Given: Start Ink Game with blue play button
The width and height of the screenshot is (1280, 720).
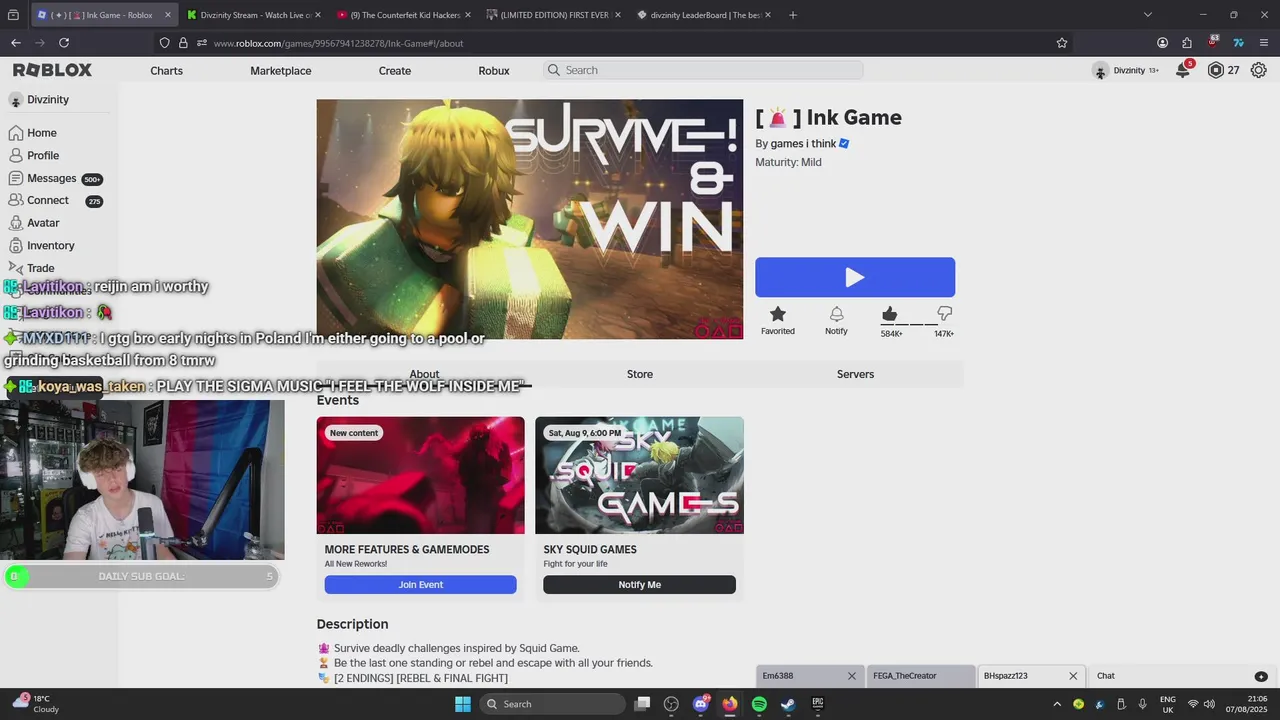Looking at the screenshot, I should point(855,277).
